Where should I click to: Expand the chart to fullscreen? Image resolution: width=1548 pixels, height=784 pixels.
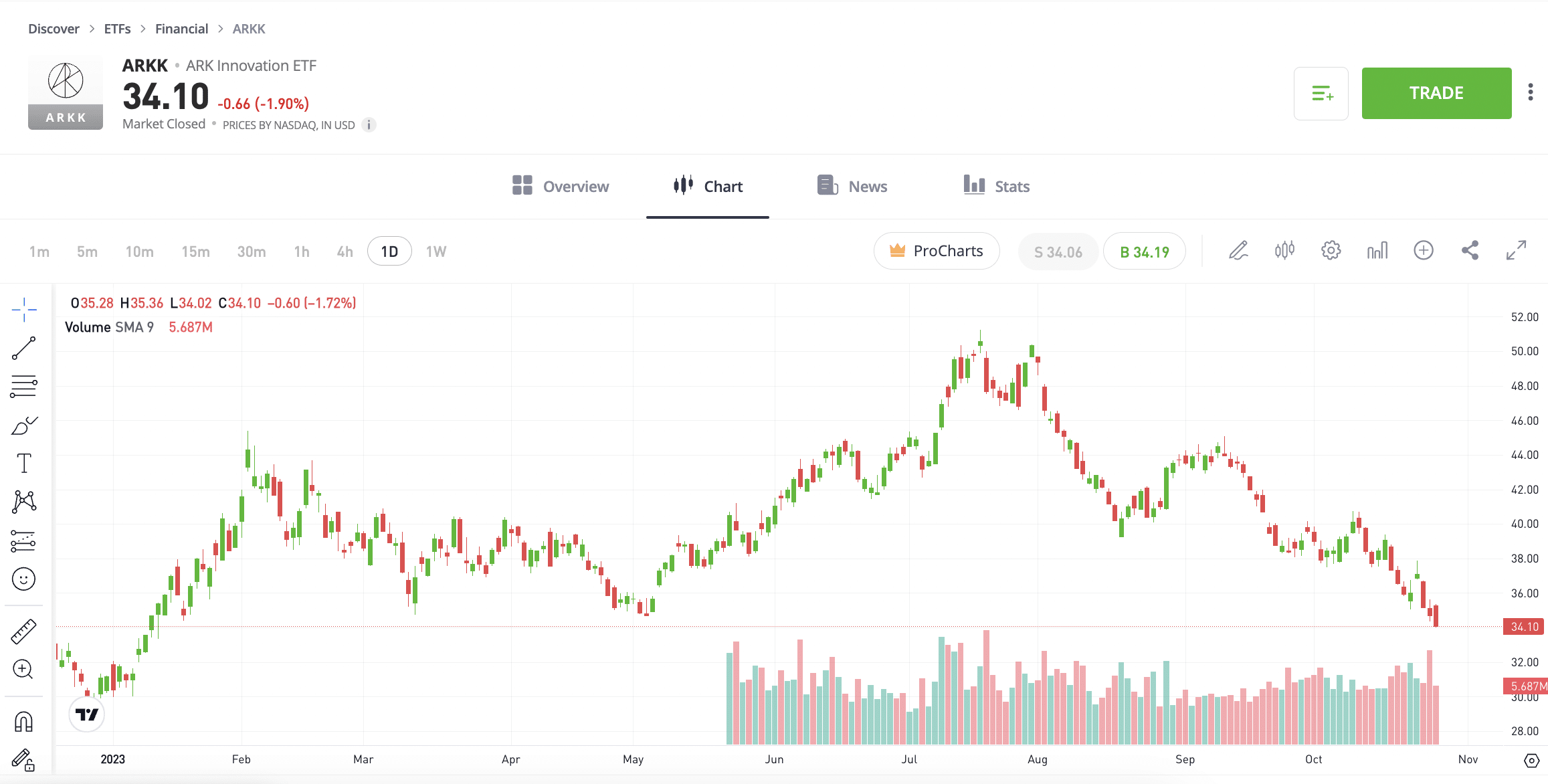[x=1516, y=251]
